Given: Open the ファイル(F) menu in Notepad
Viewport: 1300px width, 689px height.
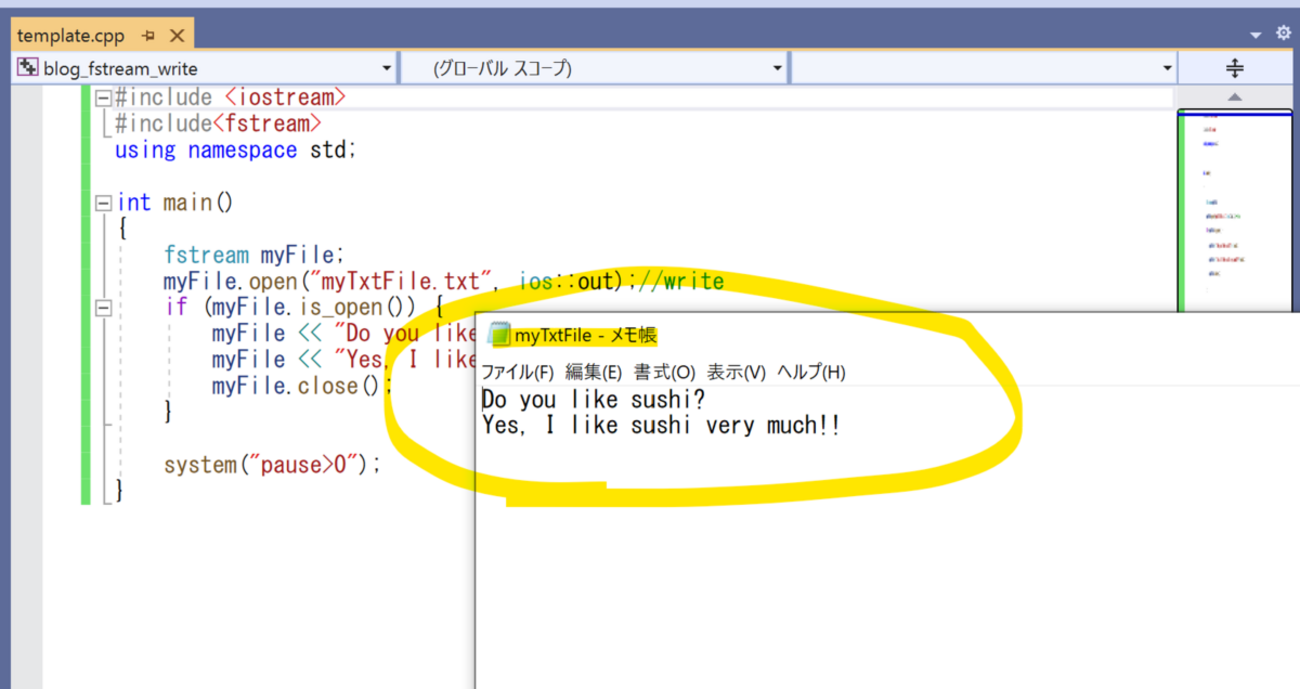Looking at the screenshot, I should (517, 372).
